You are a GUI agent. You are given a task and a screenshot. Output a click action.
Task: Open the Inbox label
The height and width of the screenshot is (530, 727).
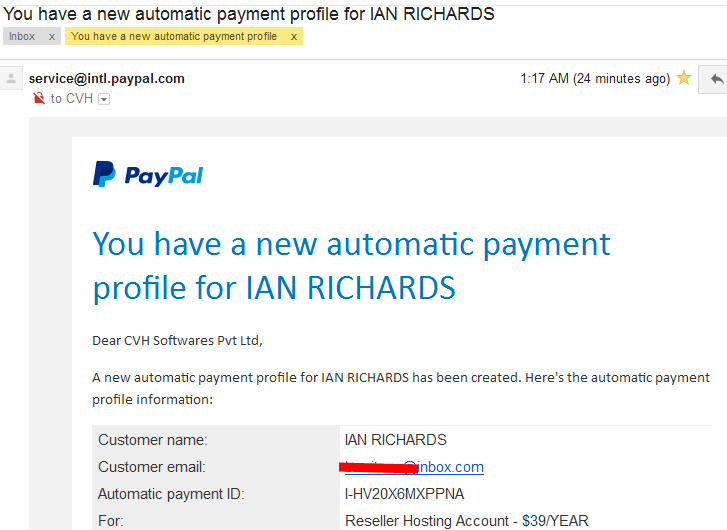pyautogui.click(x=22, y=36)
